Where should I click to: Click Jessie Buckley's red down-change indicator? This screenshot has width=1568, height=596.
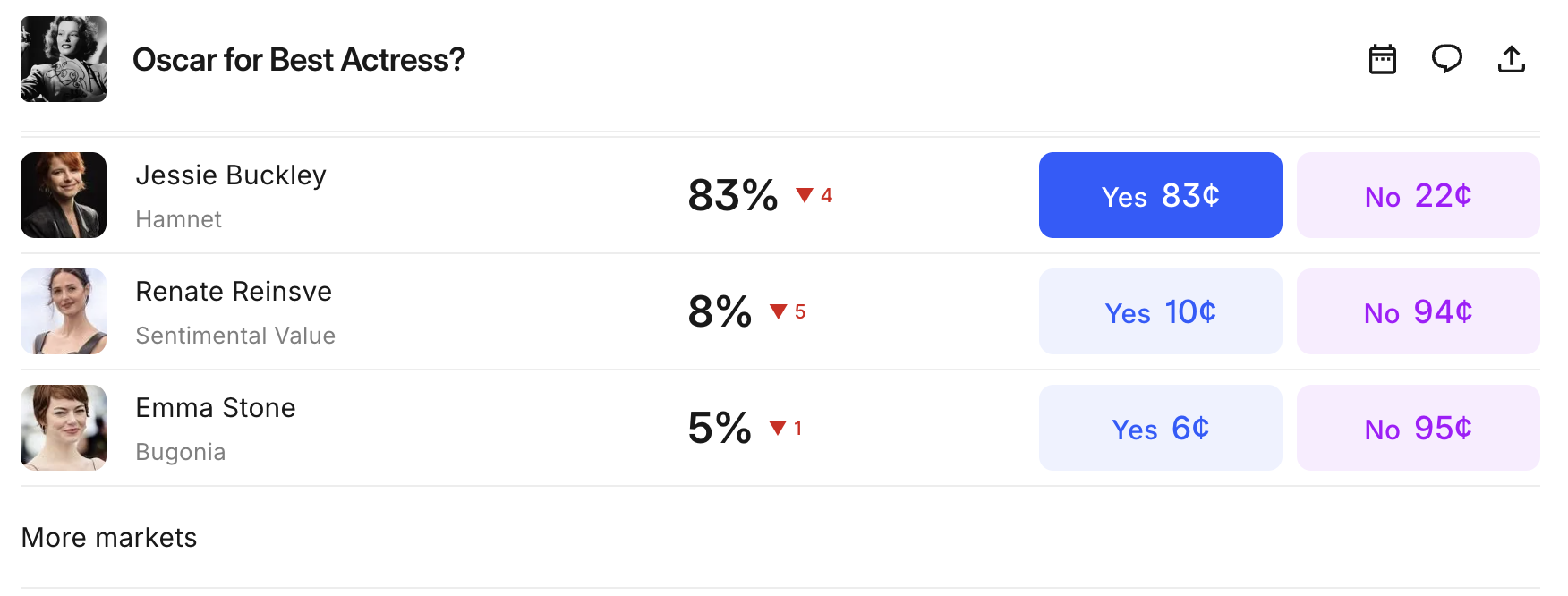pyautogui.click(x=814, y=195)
